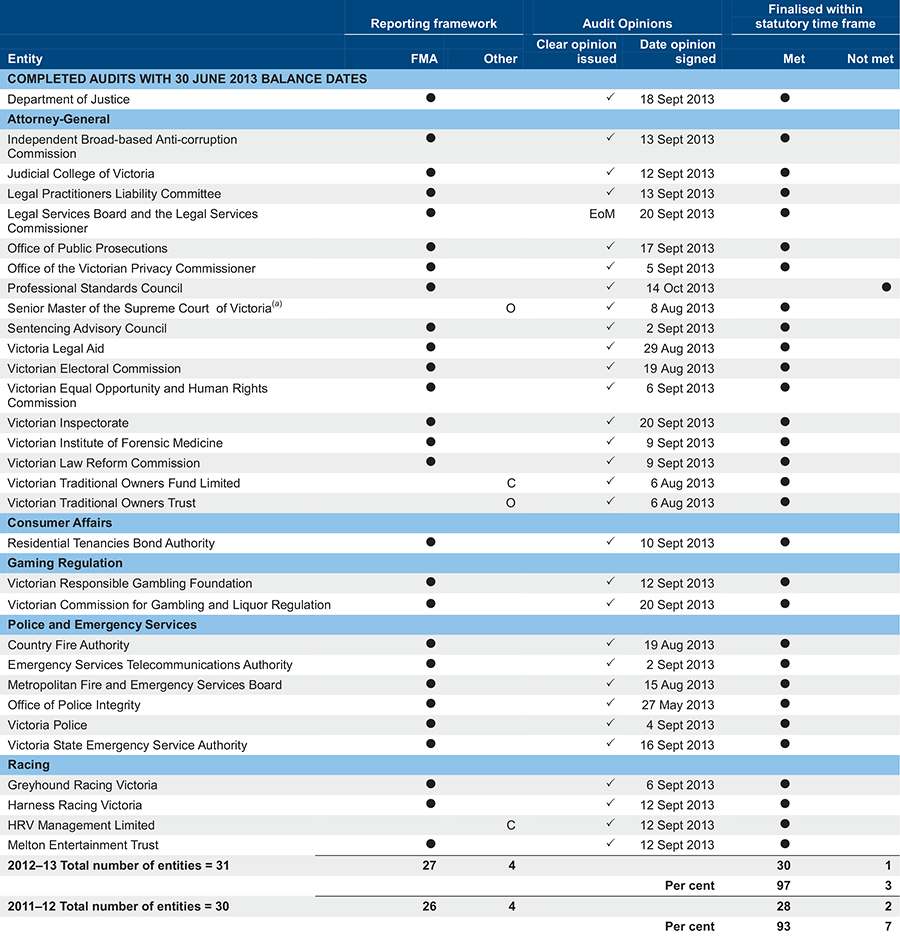
Task: Click the Met dot for Harness Racing Victoria
Action: click(x=784, y=804)
